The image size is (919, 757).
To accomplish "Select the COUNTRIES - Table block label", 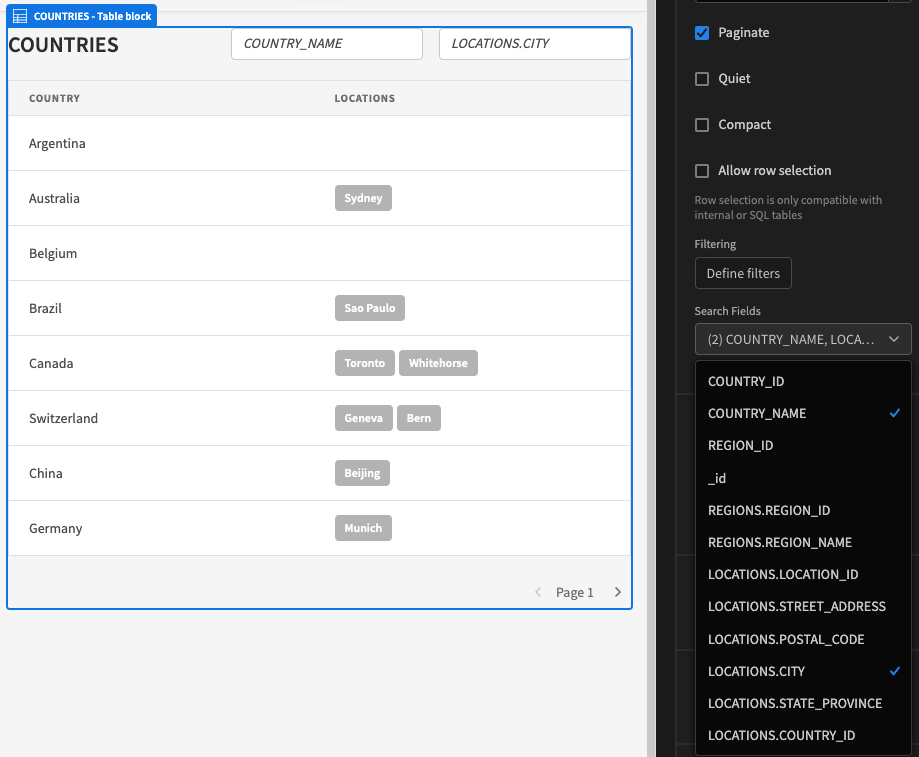I will [x=93, y=16].
